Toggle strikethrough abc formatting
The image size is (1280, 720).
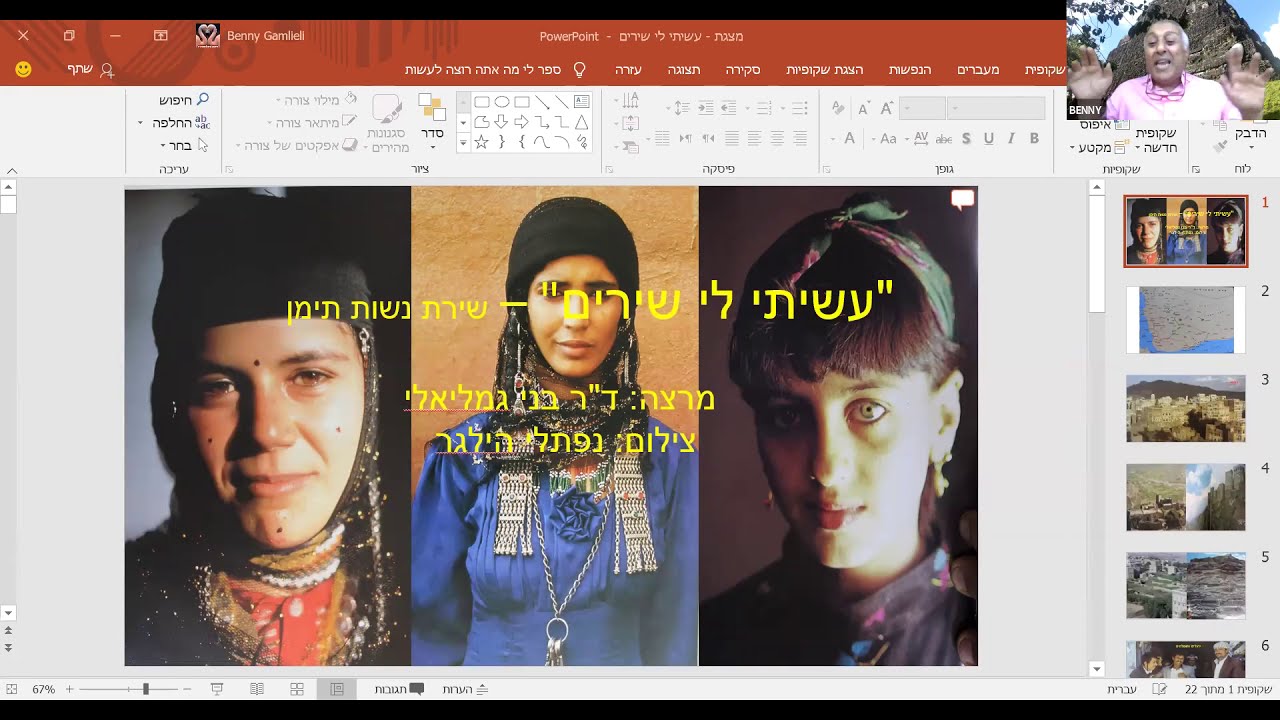click(x=945, y=138)
